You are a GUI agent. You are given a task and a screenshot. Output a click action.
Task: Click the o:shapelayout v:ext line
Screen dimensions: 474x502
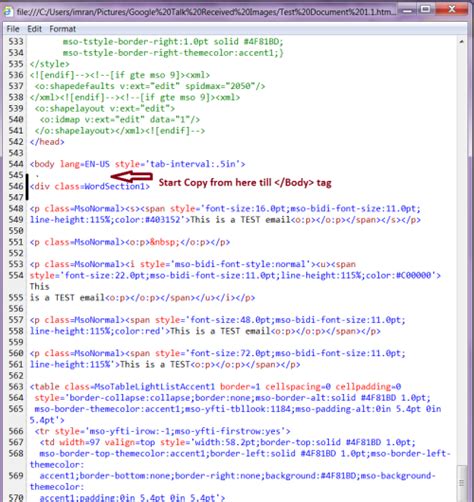tap(105, 108)
